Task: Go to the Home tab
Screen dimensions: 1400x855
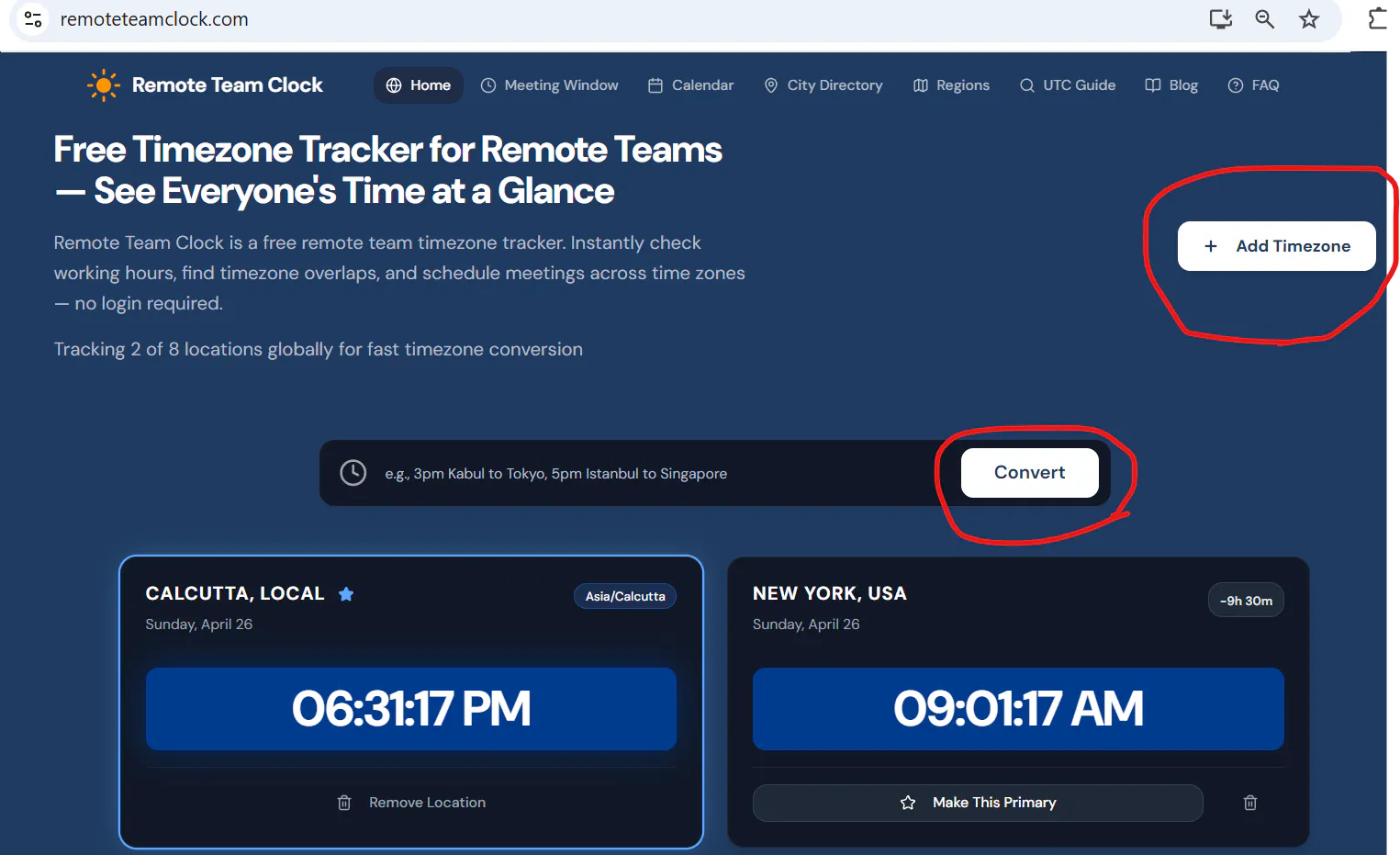Action: [x=419, y=85]
